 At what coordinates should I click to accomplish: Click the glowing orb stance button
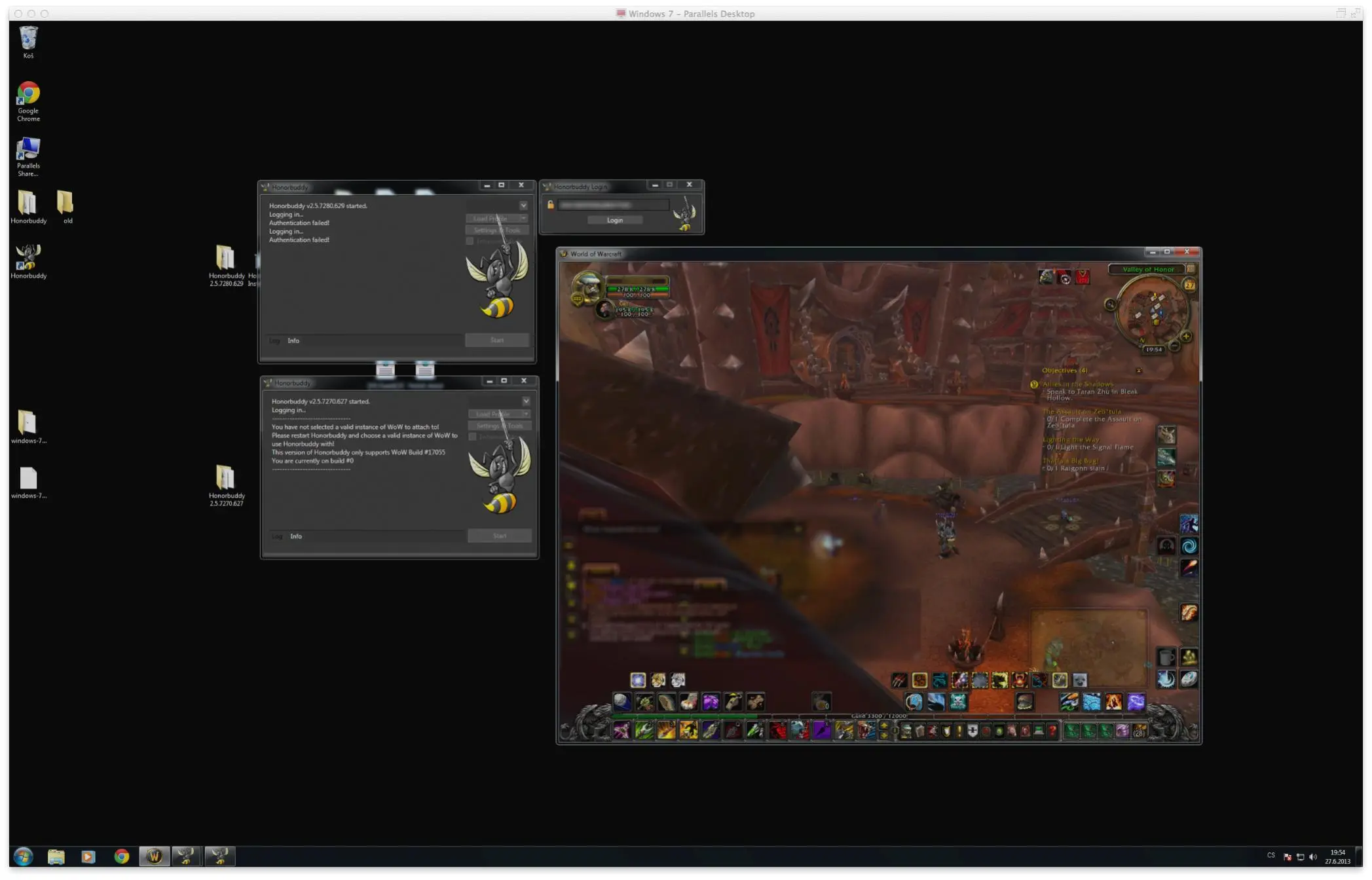coord(638,680)
